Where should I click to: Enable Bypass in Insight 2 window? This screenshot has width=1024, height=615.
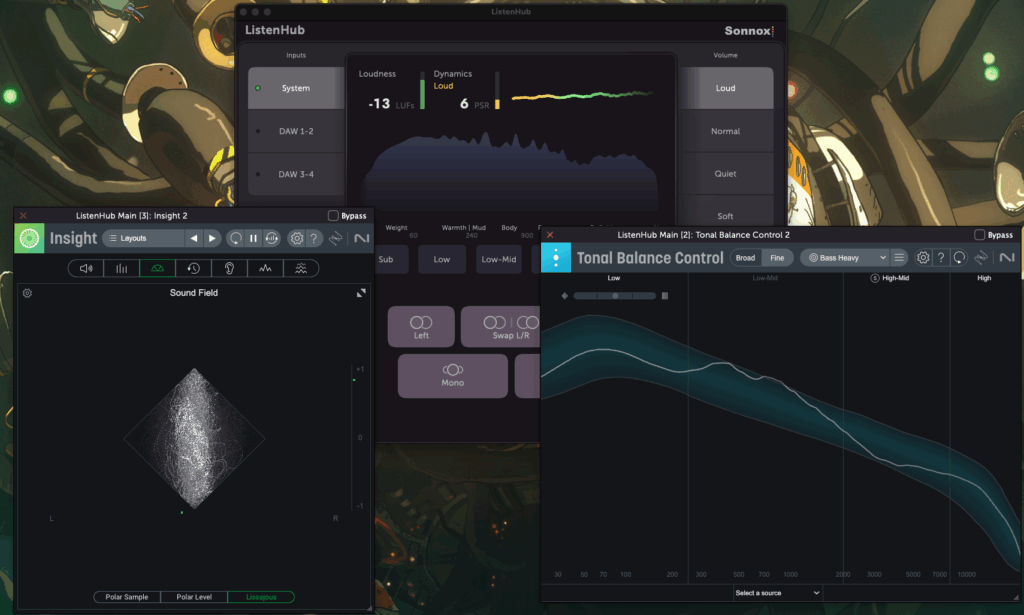(x=333, y=215)
